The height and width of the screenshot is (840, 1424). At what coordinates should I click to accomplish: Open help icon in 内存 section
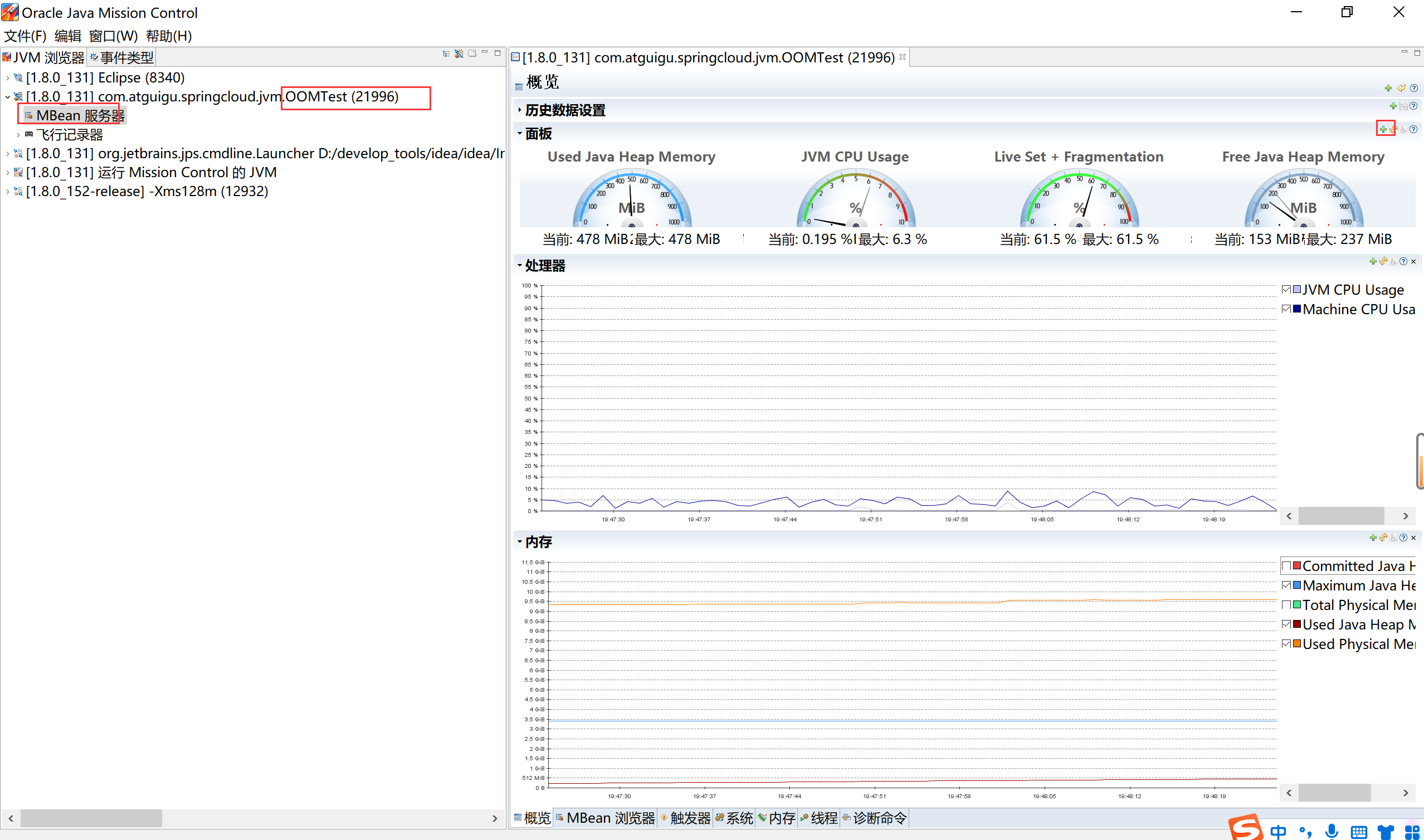[1403, 538]
